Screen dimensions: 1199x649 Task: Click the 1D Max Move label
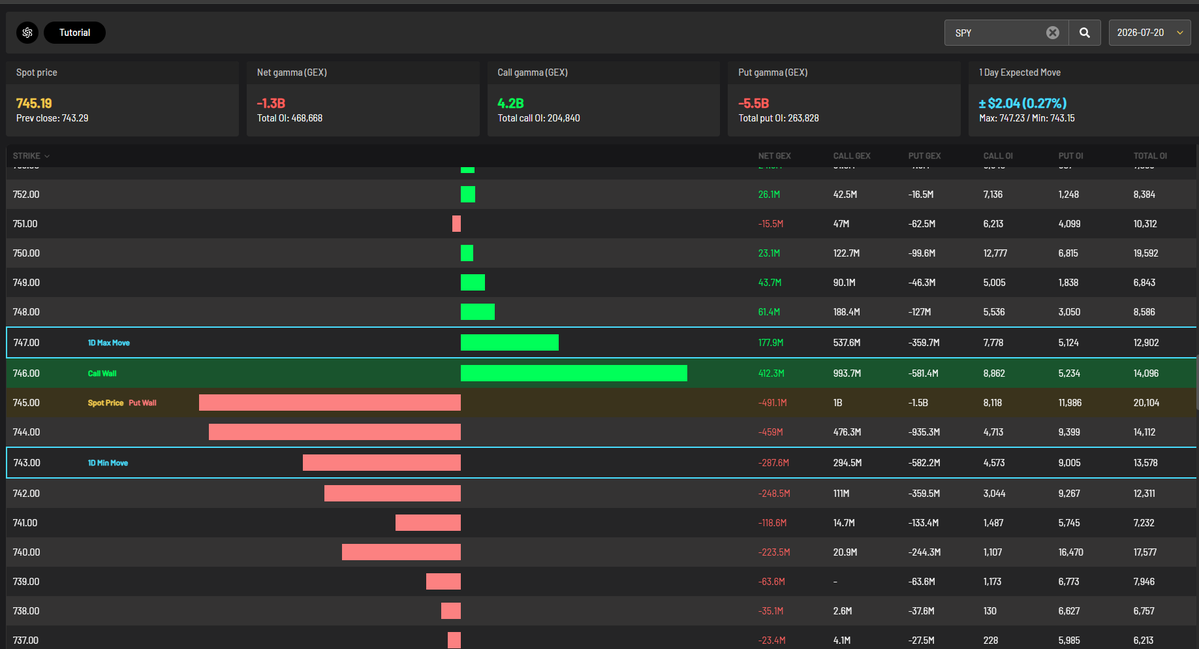[109, 342]
